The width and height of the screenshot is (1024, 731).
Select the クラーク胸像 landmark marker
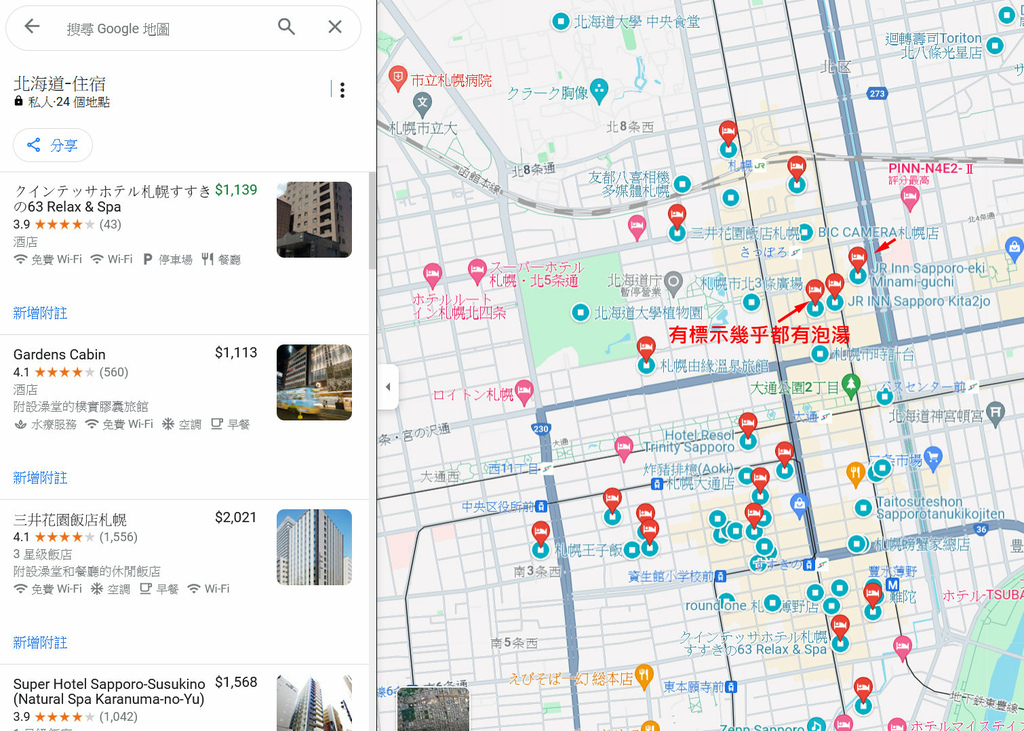click(598, 91)
